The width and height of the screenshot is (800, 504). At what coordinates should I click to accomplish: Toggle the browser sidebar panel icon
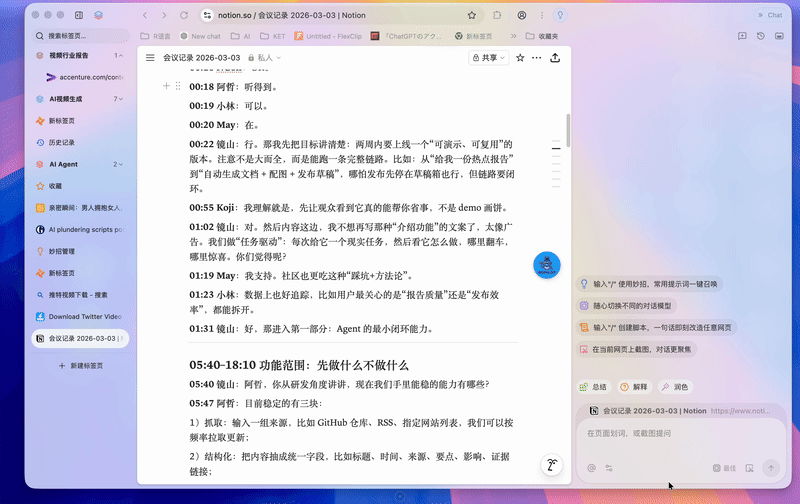[79, 15]
